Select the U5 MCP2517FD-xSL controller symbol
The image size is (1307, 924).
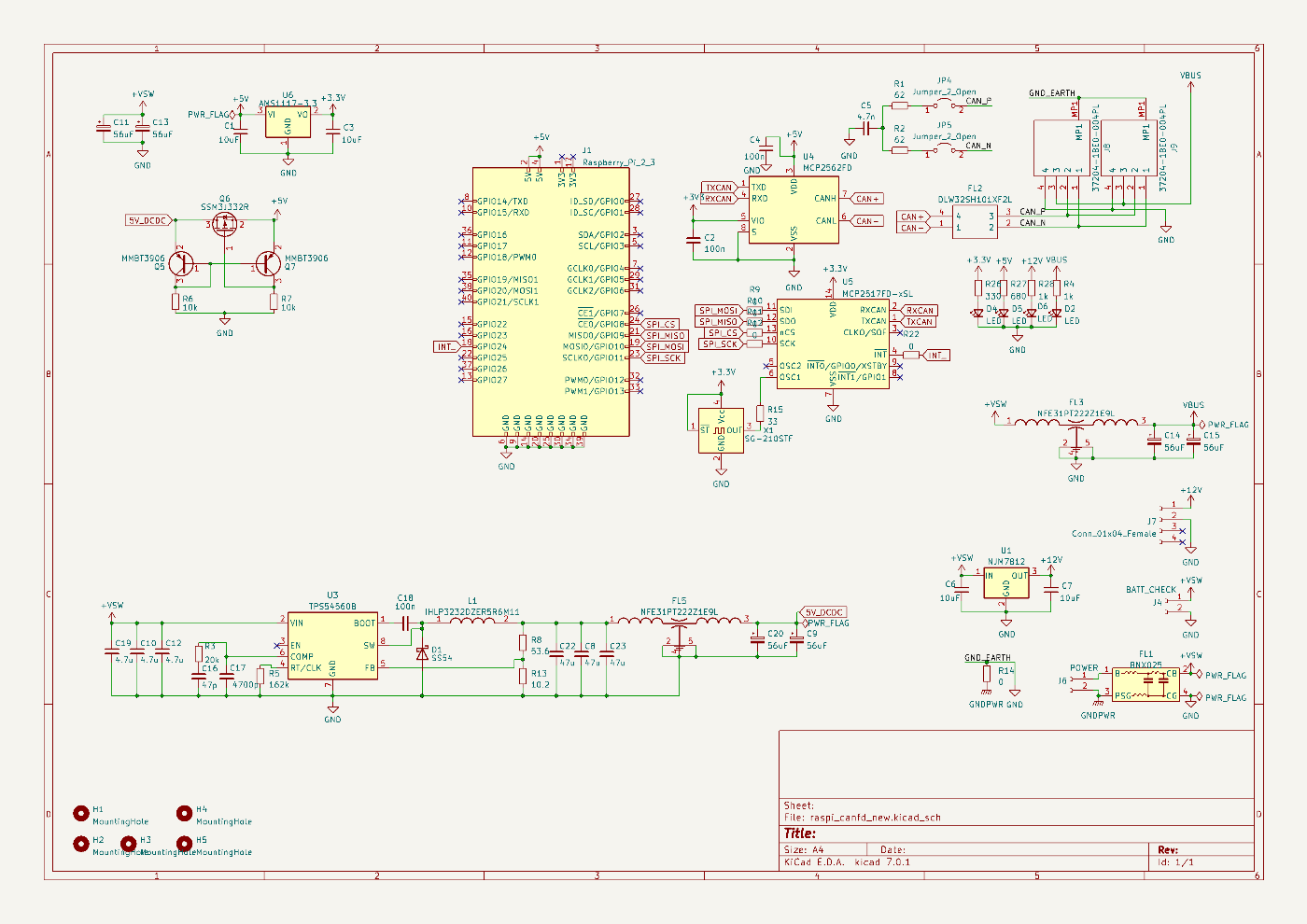point(833,343)
